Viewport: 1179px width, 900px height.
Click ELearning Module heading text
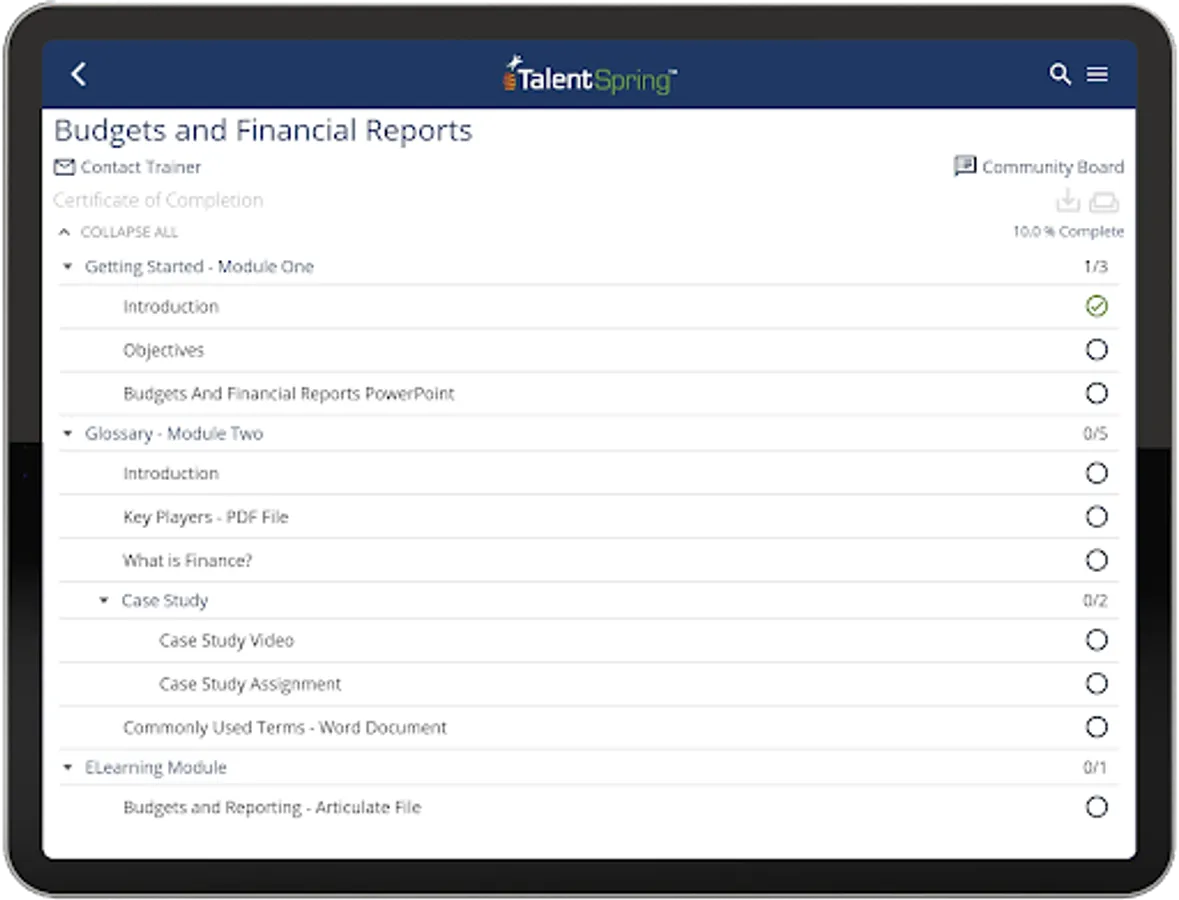156,768
